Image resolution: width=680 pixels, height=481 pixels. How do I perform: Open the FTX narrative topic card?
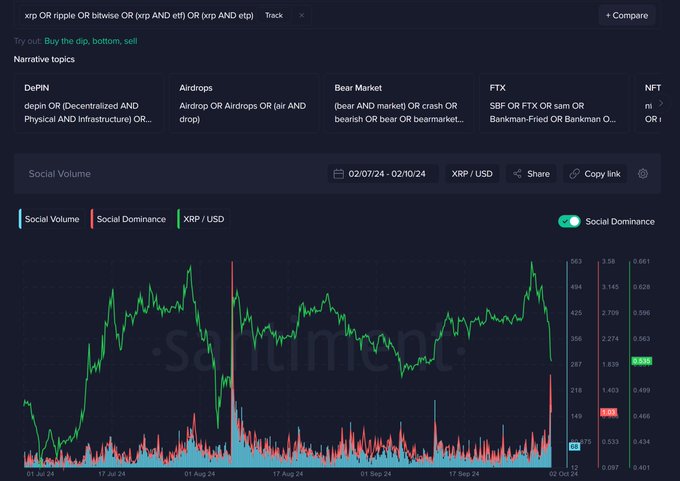554,103
